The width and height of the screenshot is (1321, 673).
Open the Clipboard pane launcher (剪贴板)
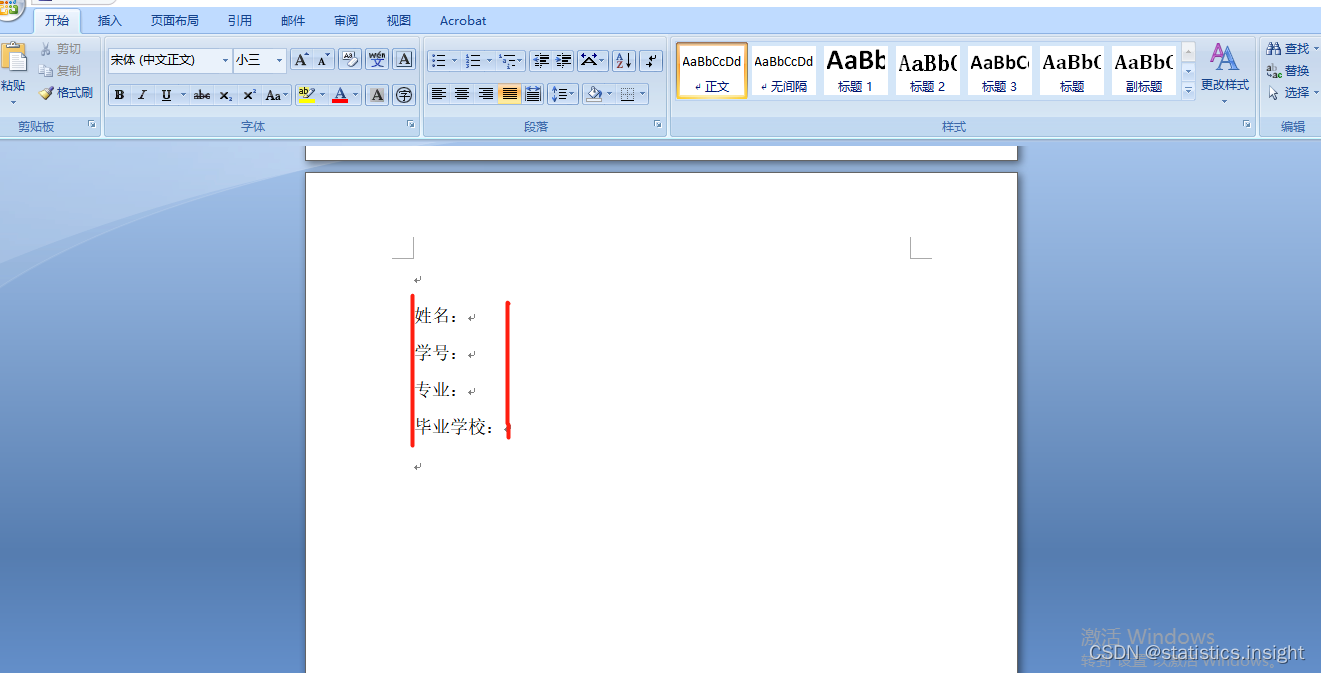(91, 124)
